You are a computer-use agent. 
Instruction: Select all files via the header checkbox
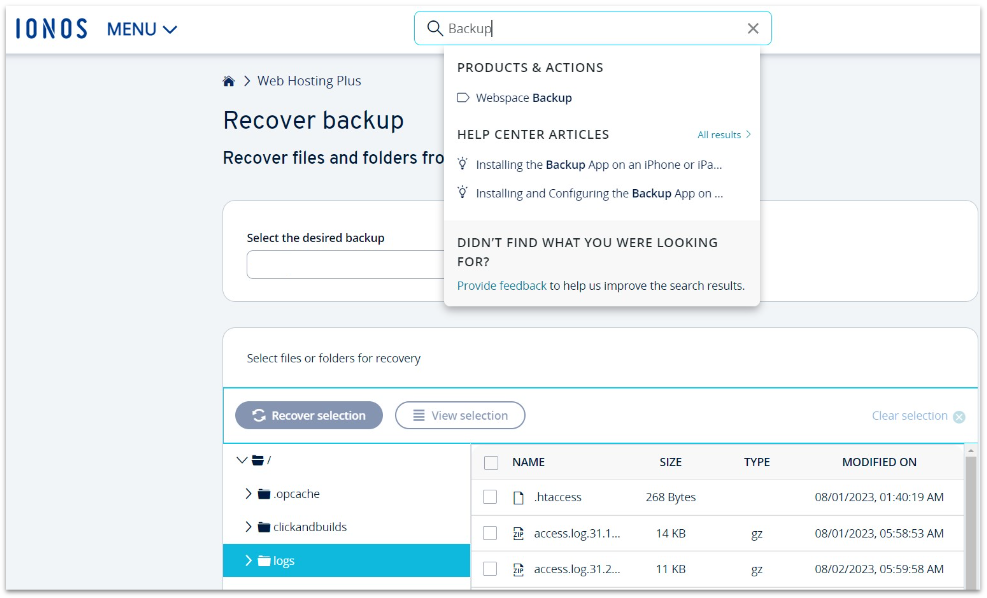tap(489, 462)
